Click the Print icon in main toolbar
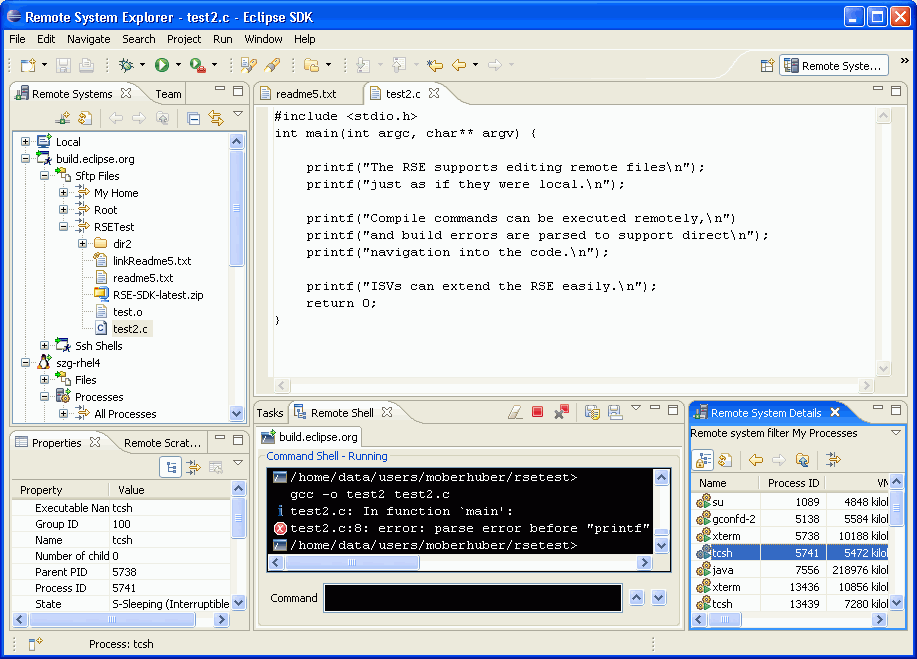Viewport: 917px width, 659px height. click(87, 65)
